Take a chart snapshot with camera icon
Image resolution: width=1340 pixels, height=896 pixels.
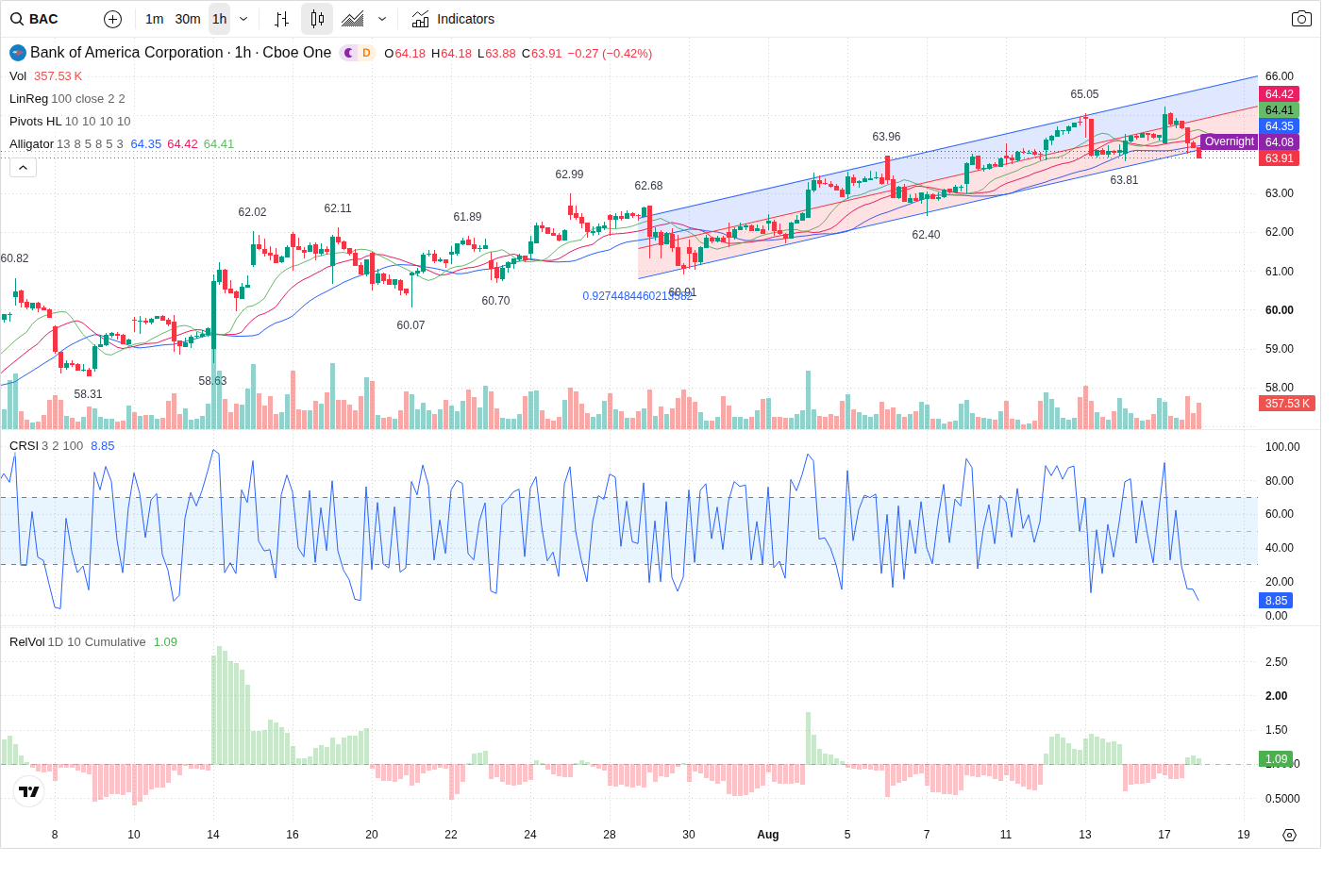click(1301, 19)
